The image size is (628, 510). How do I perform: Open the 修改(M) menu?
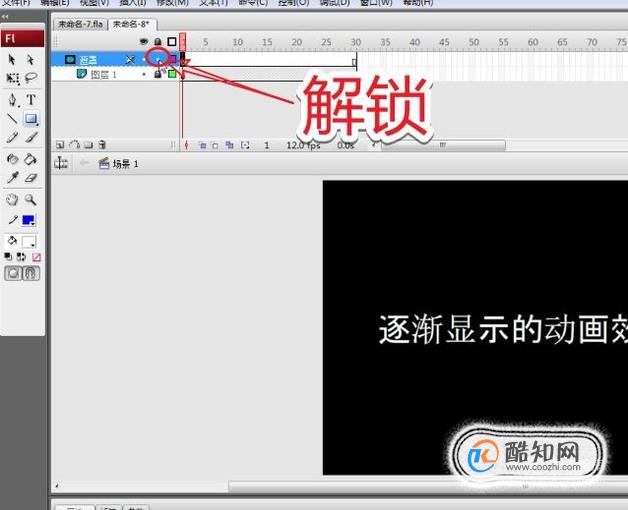(x=172, y=3)
